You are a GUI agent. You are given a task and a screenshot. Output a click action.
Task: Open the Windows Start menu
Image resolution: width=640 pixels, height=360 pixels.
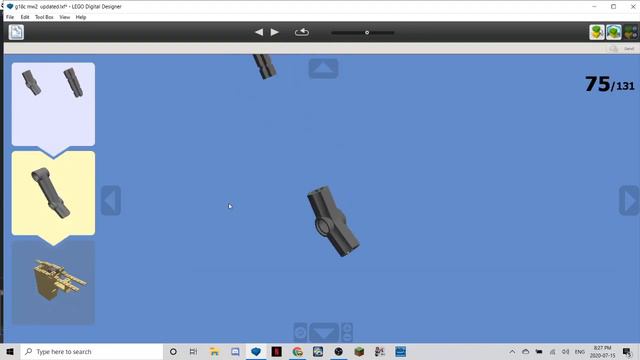click(10, 351)
